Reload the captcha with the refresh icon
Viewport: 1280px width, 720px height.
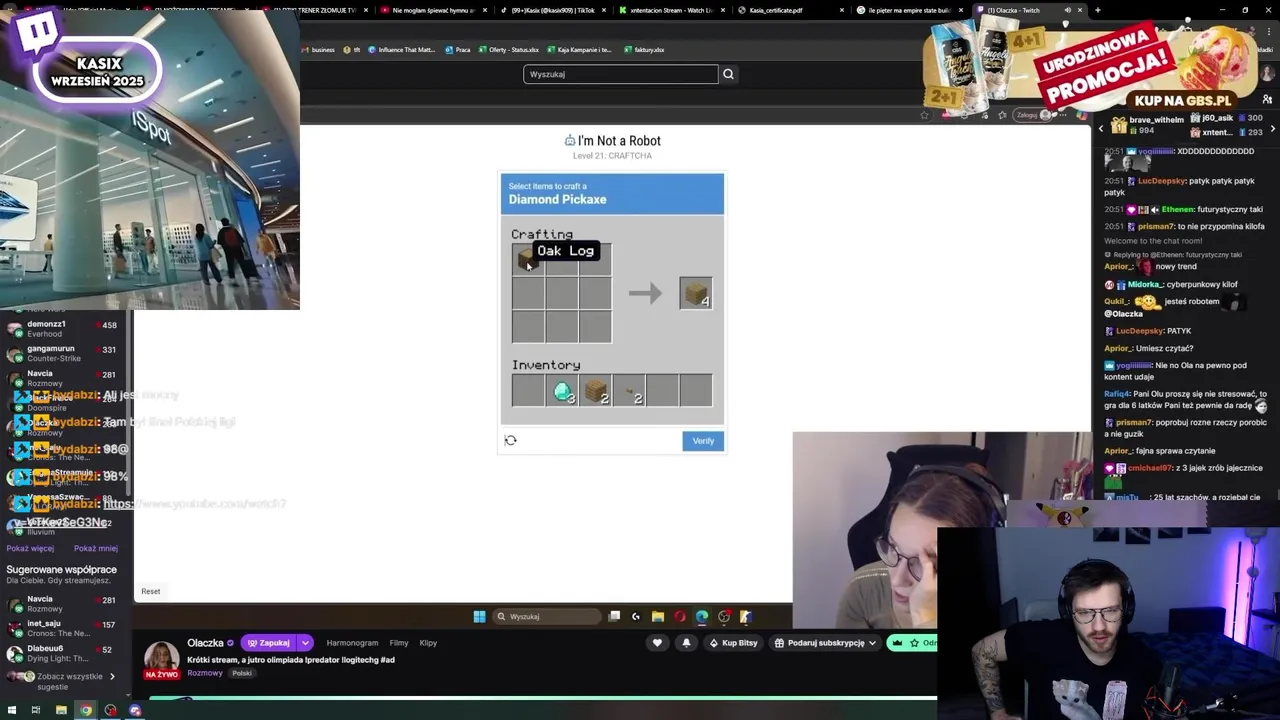(x=510, y=440)
